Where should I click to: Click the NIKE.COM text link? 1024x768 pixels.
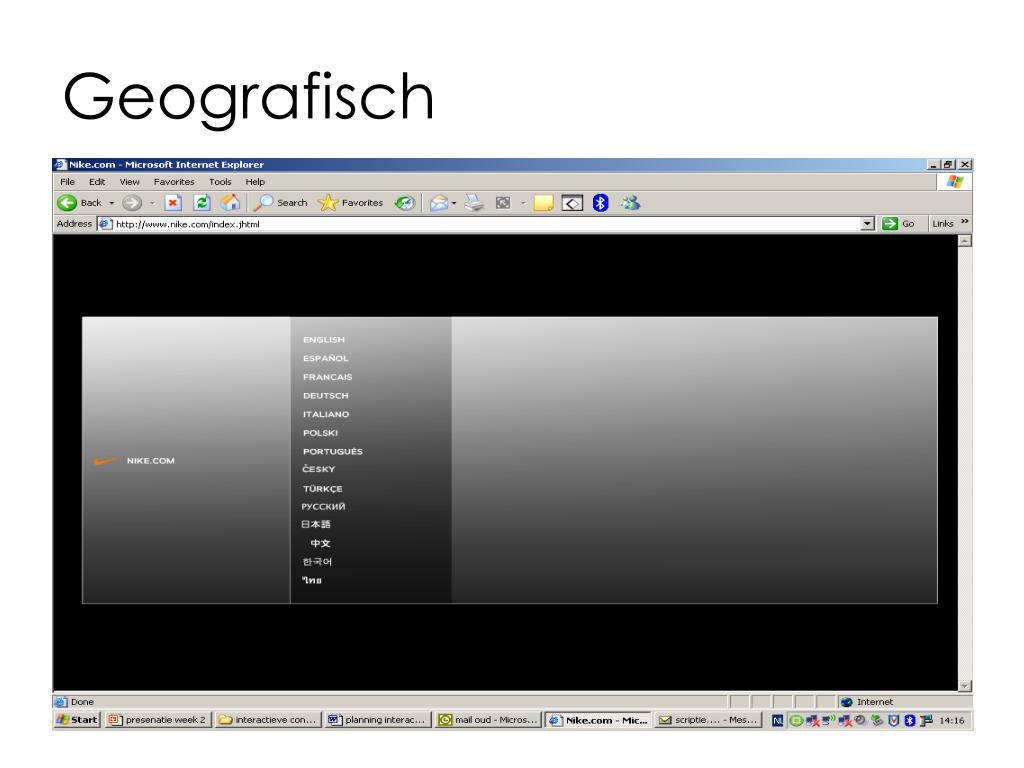[x=151, y=461]
